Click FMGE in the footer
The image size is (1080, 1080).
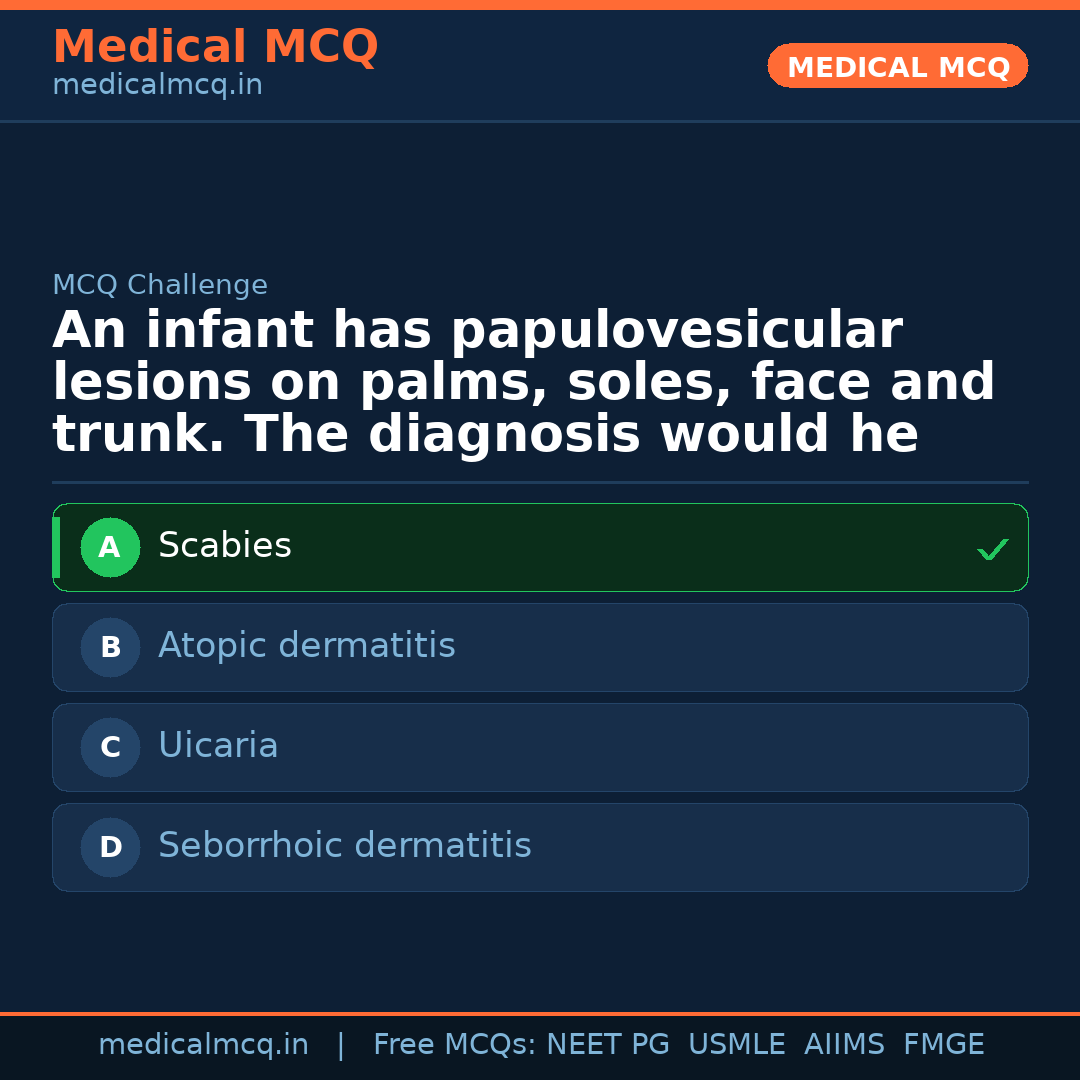click(x=944, y=1045)
